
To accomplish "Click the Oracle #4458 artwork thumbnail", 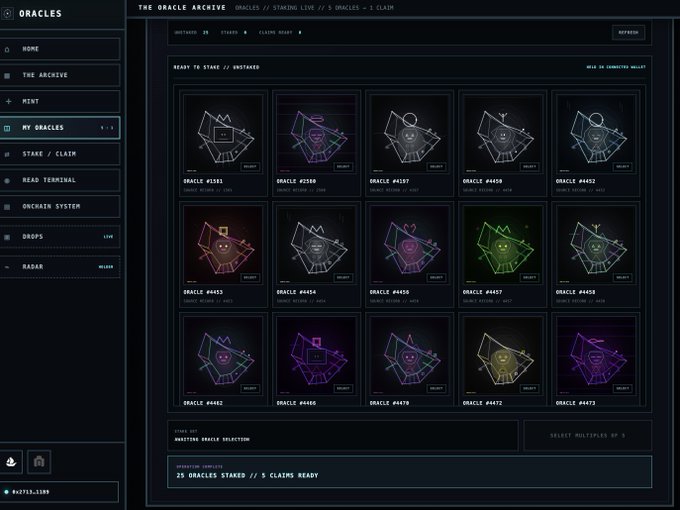I will 596,245.
